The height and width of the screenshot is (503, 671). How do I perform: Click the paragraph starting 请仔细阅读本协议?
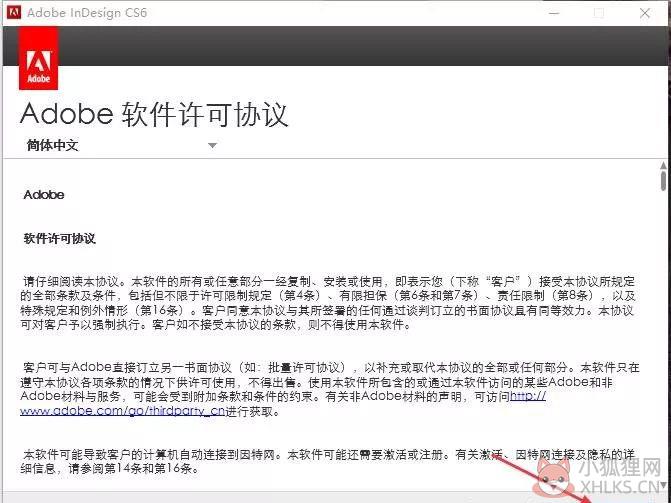pos(328,303)
